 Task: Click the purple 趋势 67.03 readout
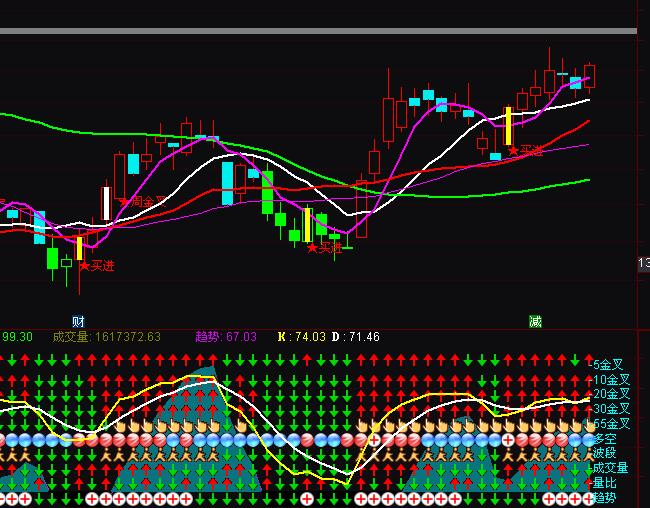click(x=225, y=337)
